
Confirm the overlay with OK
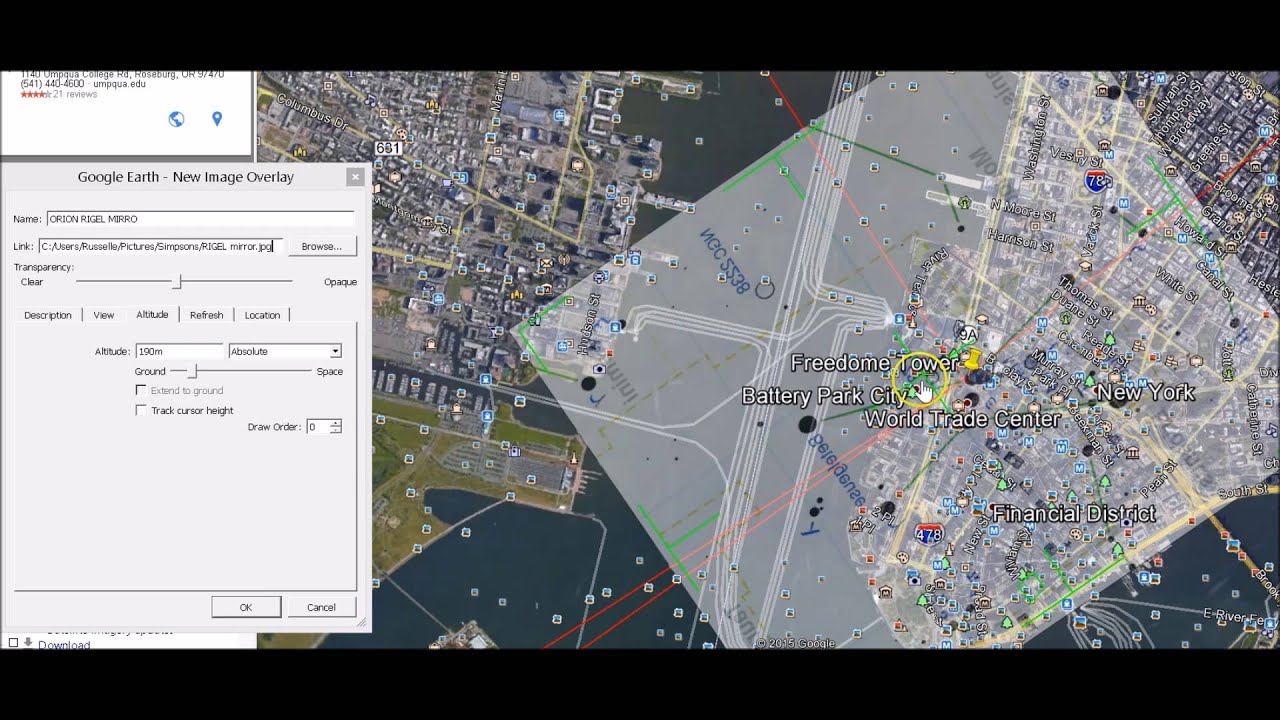coord(246,607)
